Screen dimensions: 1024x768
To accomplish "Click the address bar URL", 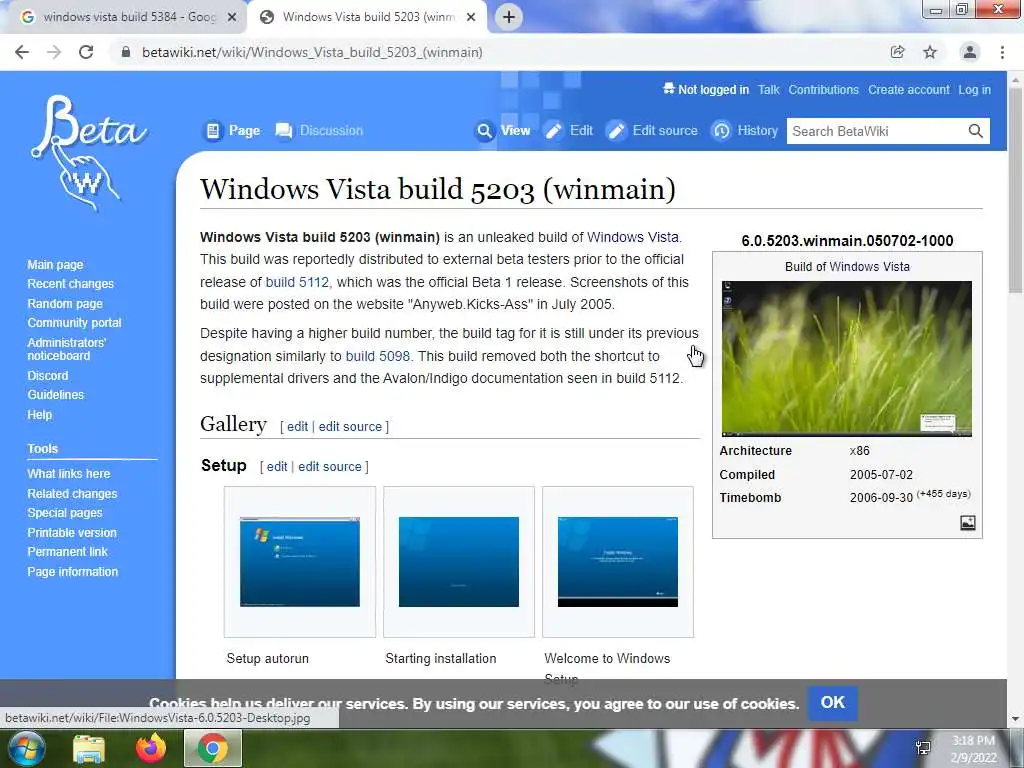I will [312, 52].
